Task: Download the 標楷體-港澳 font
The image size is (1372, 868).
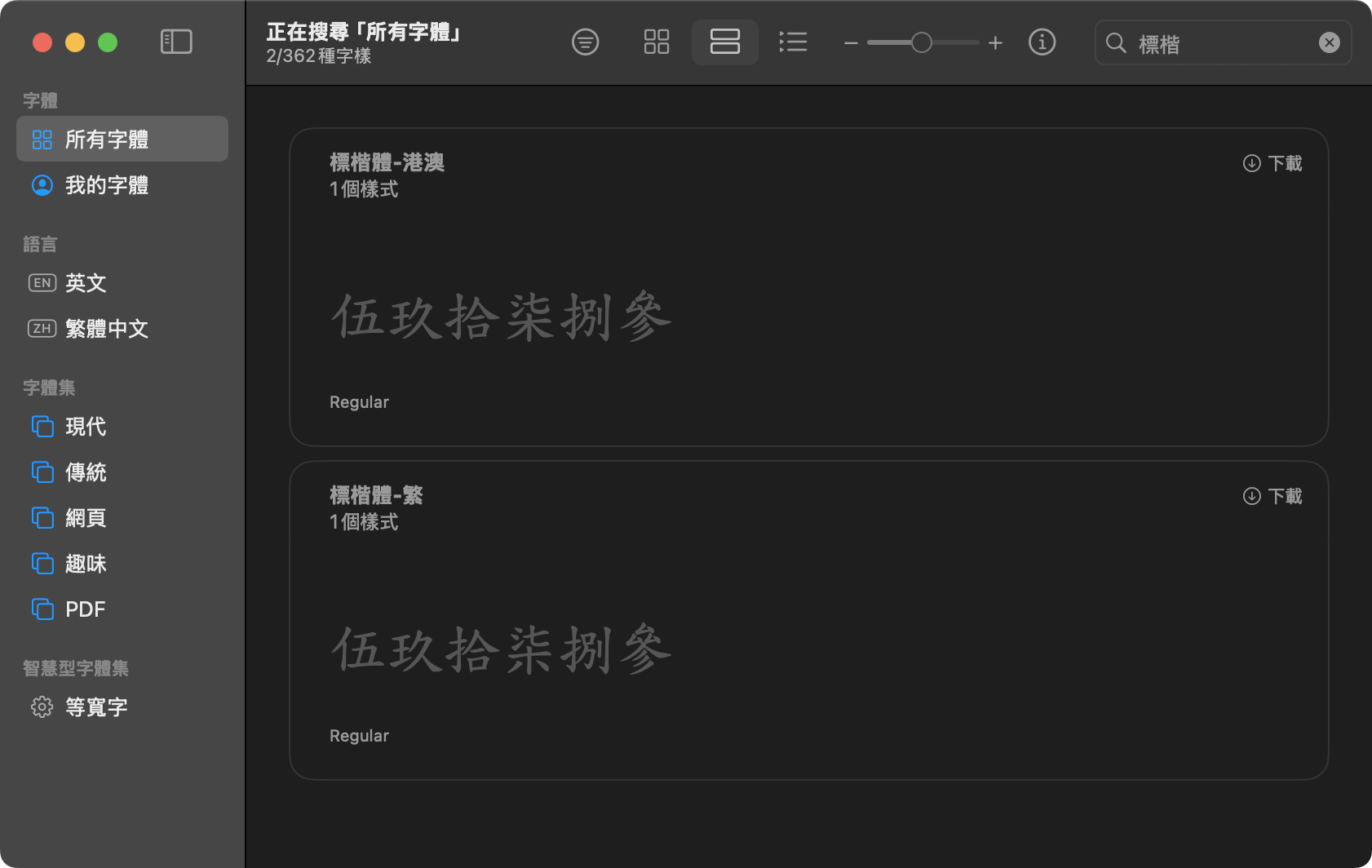Action: coord(1271,162)
